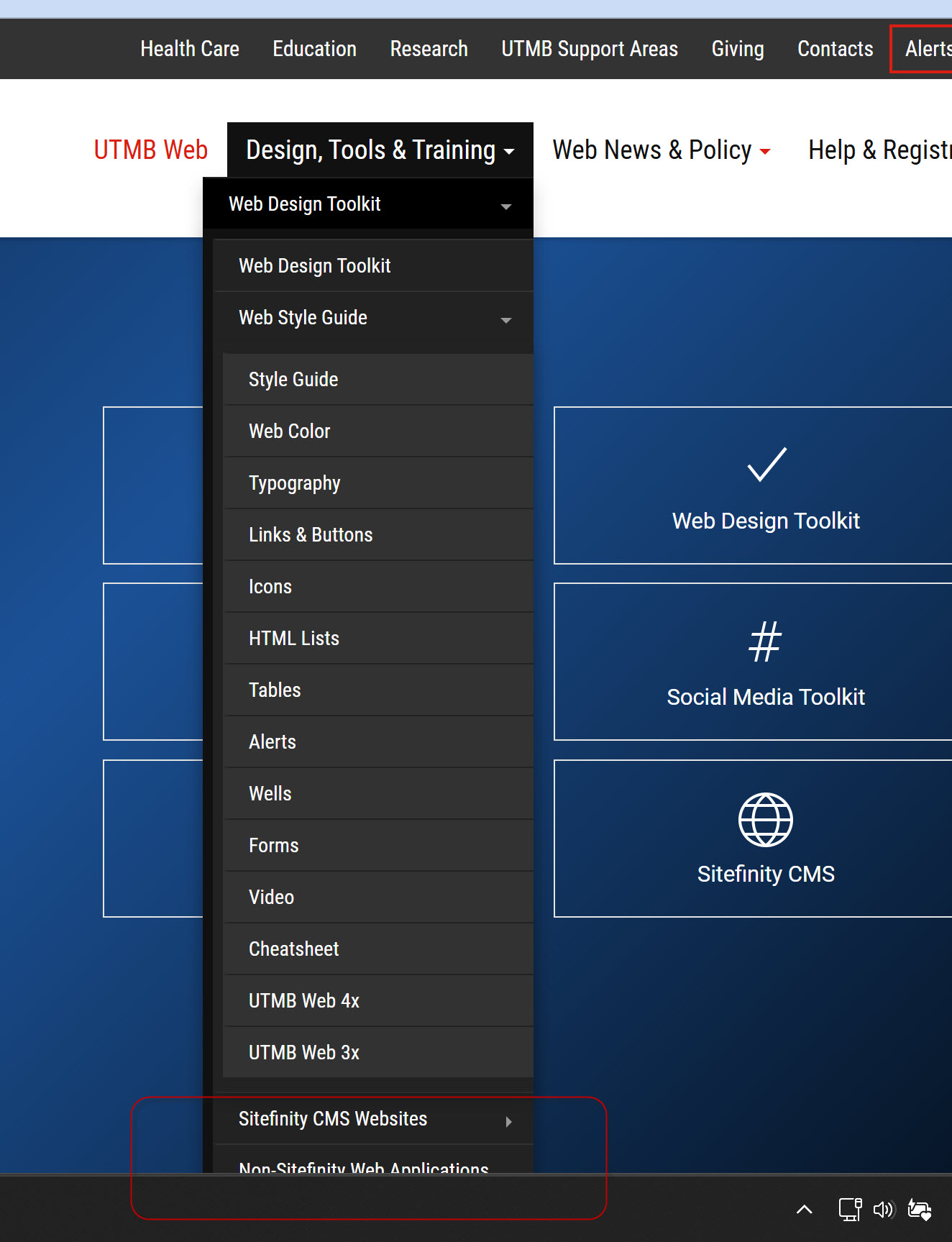Viewport: 952px width, 1242px height.
Task: Expand the Sitefinity CMS Websites submenu arrow
Action: point(508,1121)
